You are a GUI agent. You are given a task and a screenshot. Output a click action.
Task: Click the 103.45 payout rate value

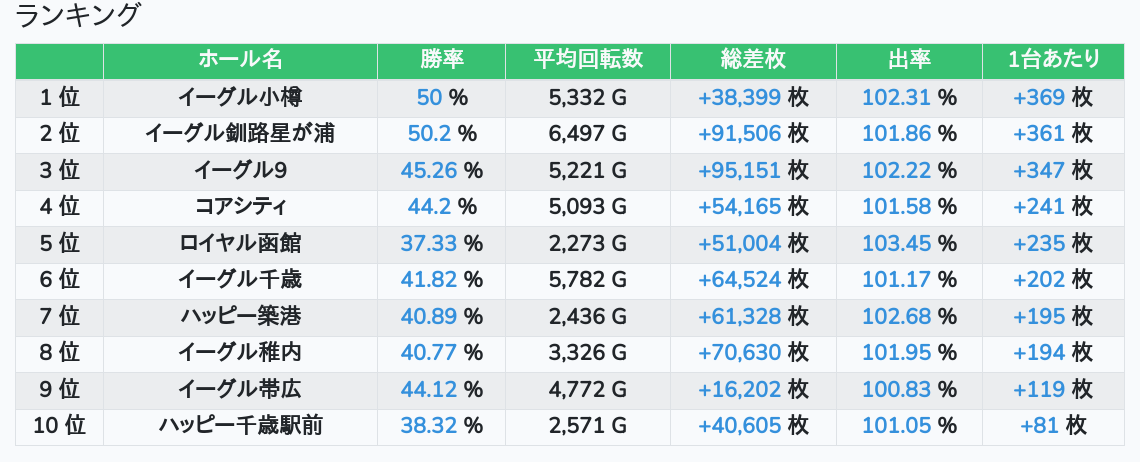[896, 244]
